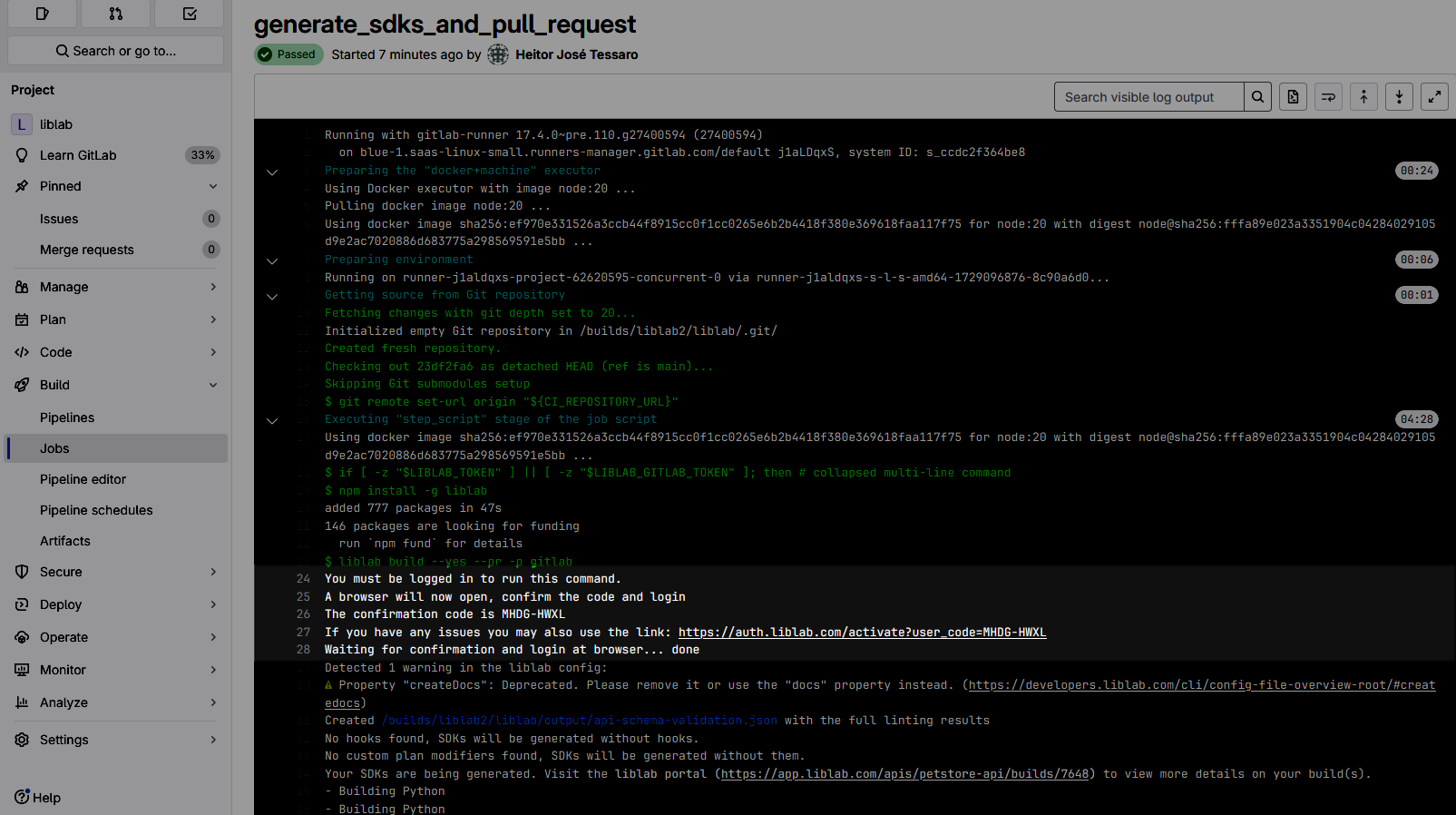The height and width of the screenshot is (815, 1456).
Task: Click Search or go to button
Action: pos(115,51)
